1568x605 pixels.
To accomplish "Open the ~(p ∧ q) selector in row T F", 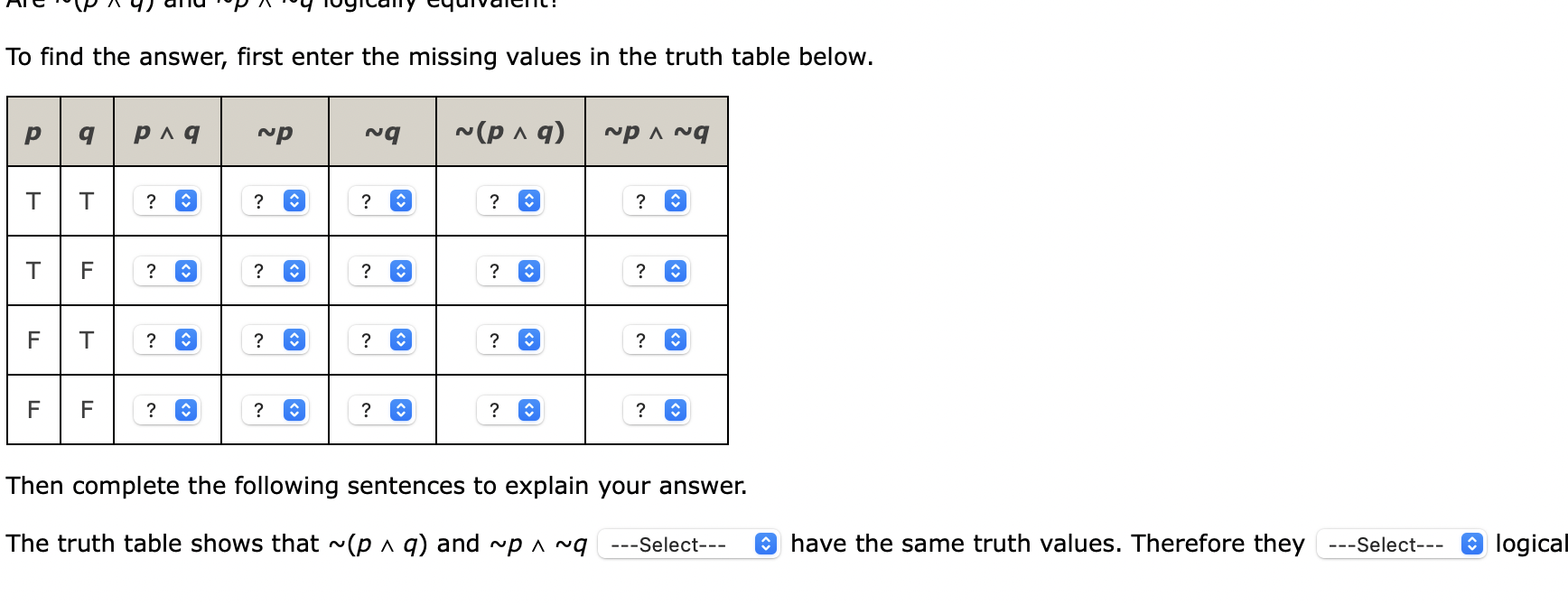I will click(x=510, y=270).
